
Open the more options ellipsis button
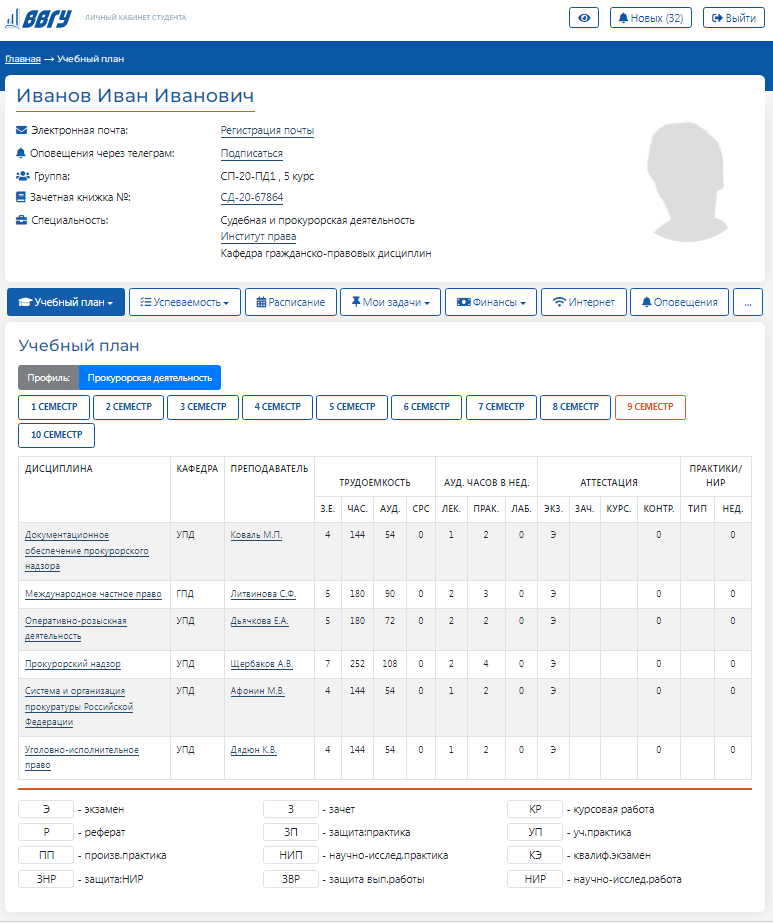[748, 302]
